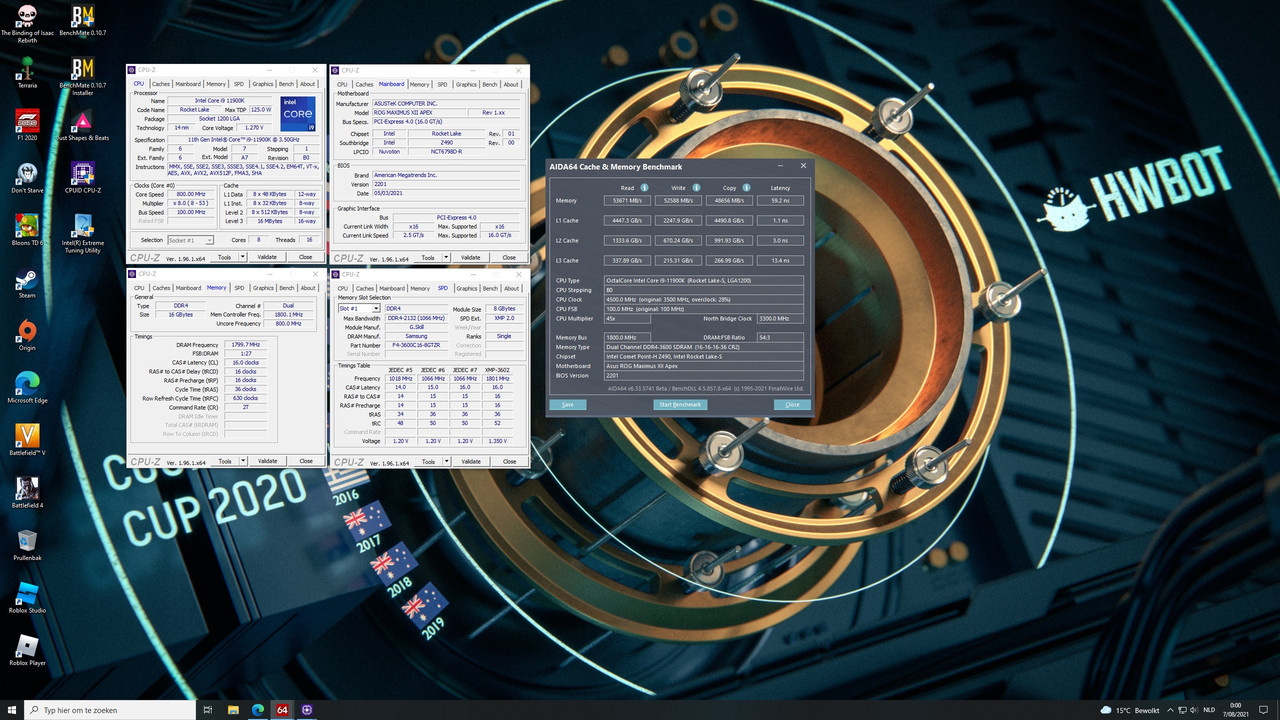Screen dimensions: 1280x720
Task: Click the taskbar search box
Action: (108, 709)
